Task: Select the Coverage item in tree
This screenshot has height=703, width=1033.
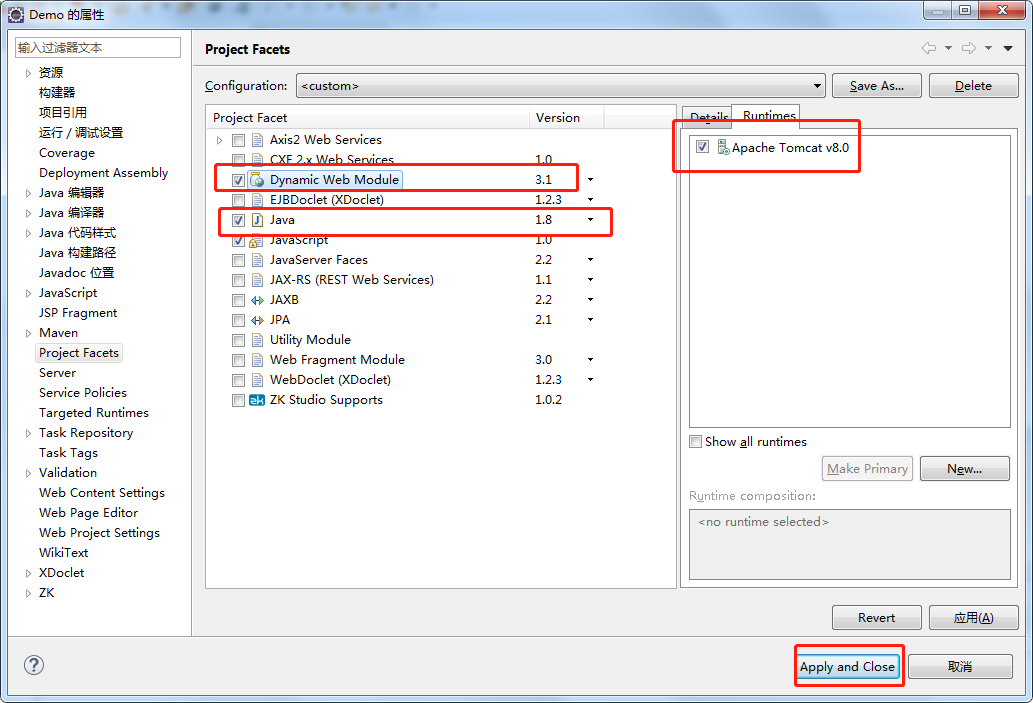Action: point(67,153)
